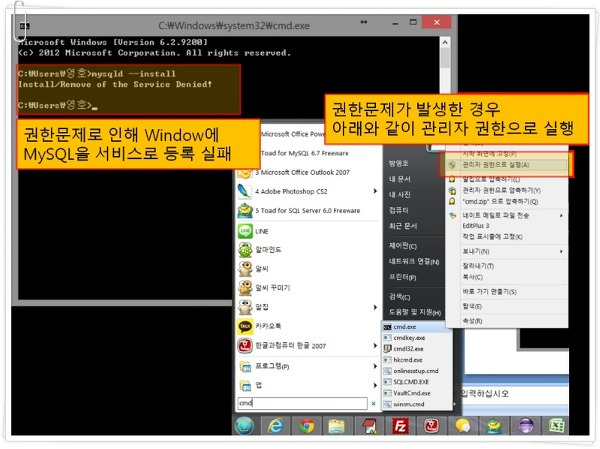This screenshot has width=600, height=449.
Task: Click the 카카오톡 icon in Start menu
Action: pos(245,326)
